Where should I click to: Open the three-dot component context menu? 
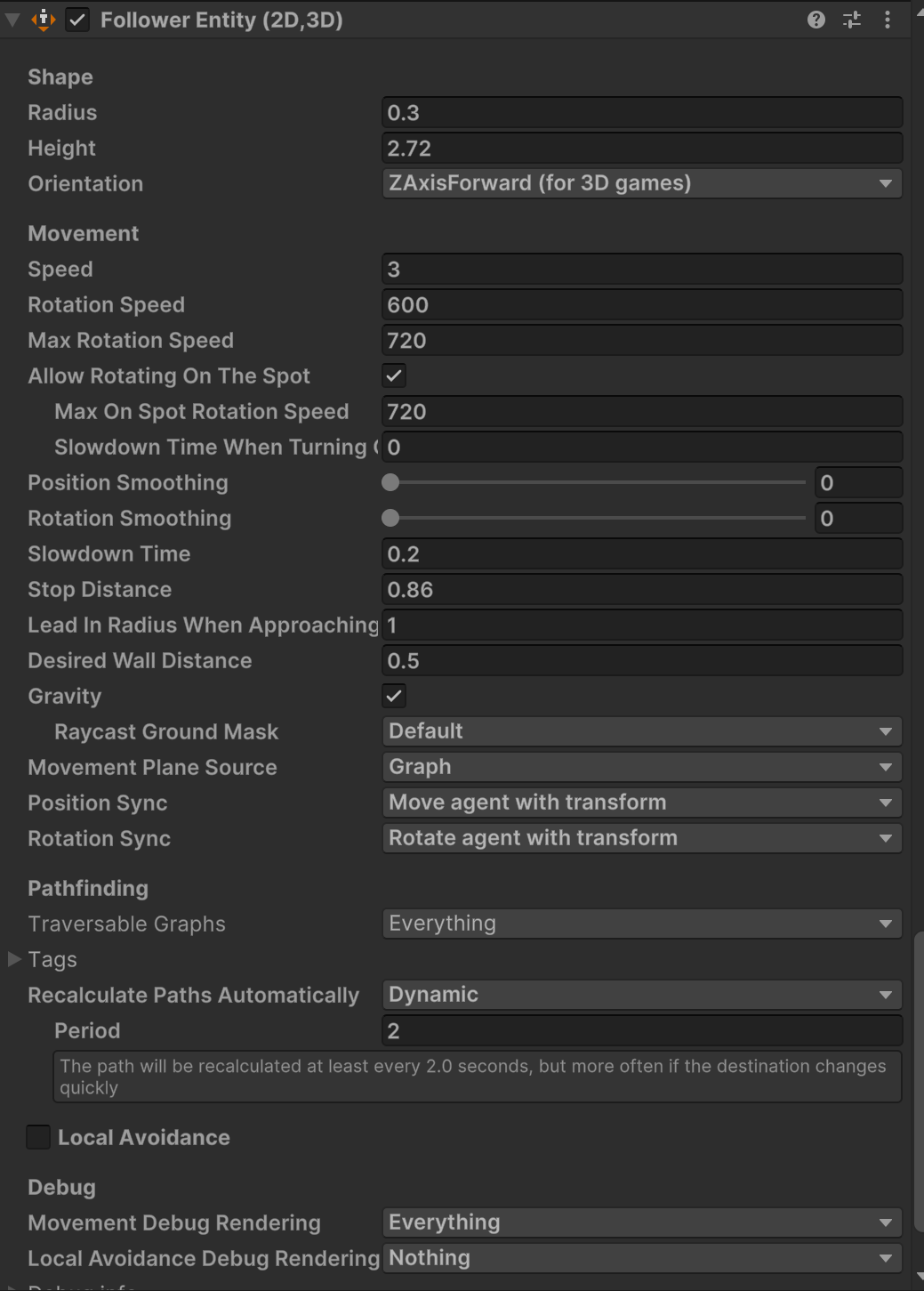[888, 20]
